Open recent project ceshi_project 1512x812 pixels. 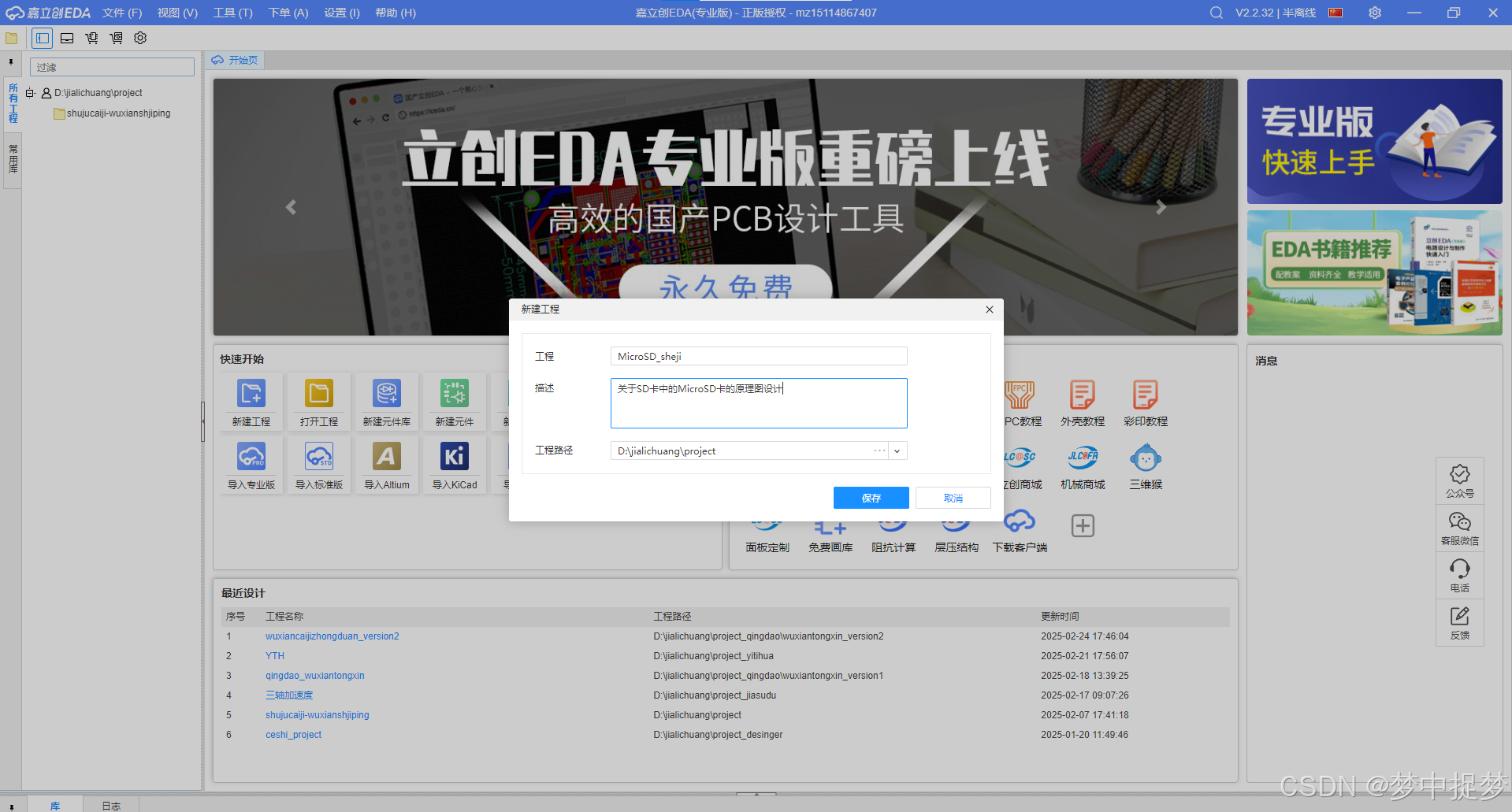[294, 735]
